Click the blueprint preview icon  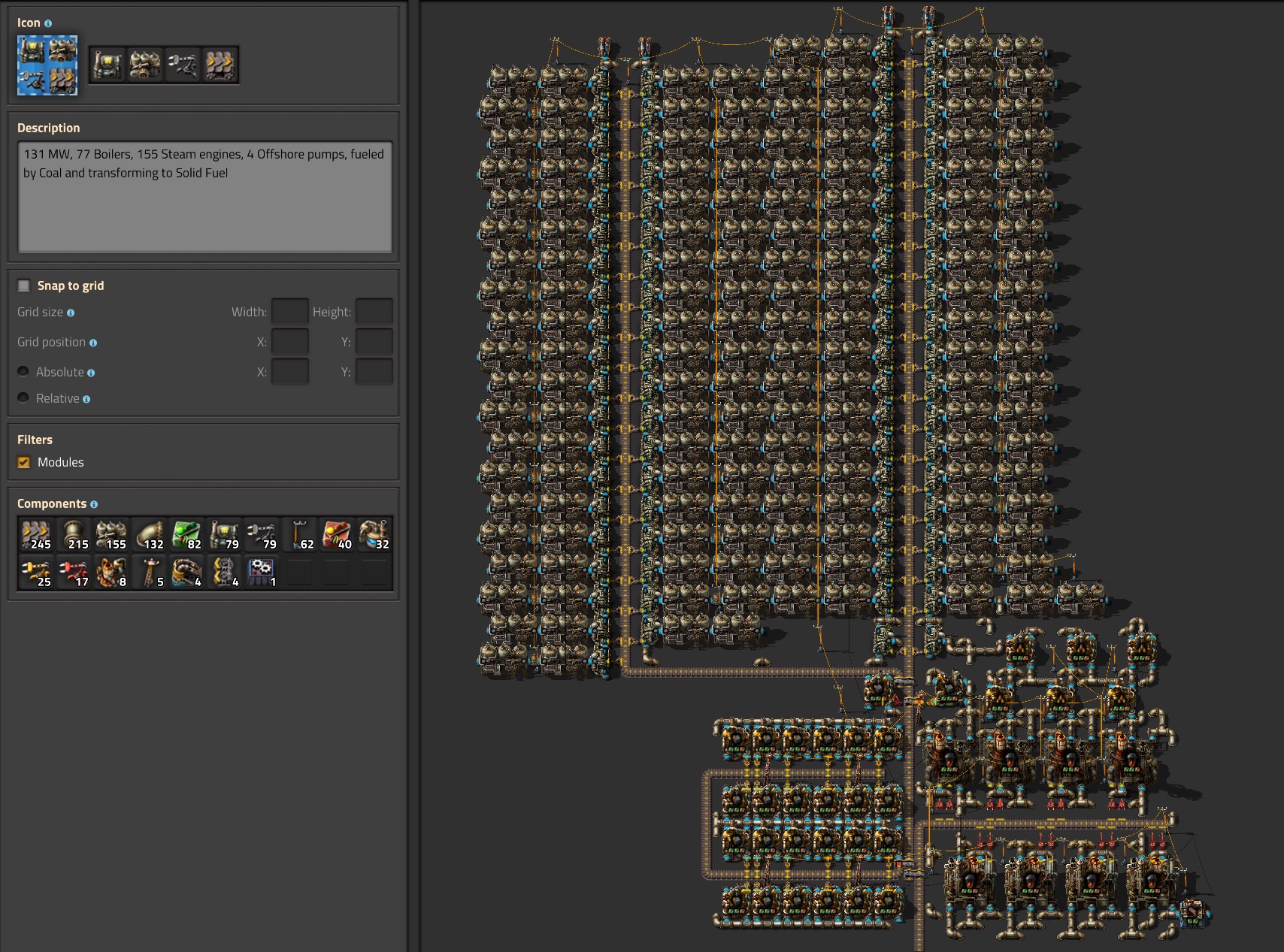[x=47, y=65]
